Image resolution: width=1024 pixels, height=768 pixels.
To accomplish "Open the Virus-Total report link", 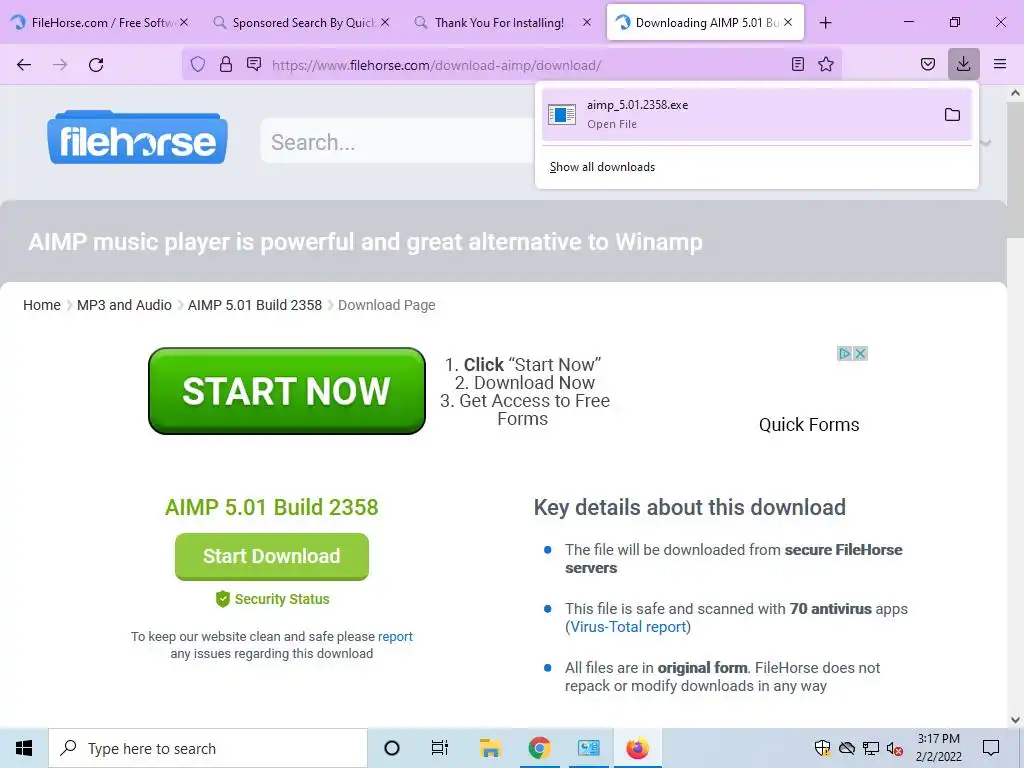I will pyautogui.click(x=628, y=627).
